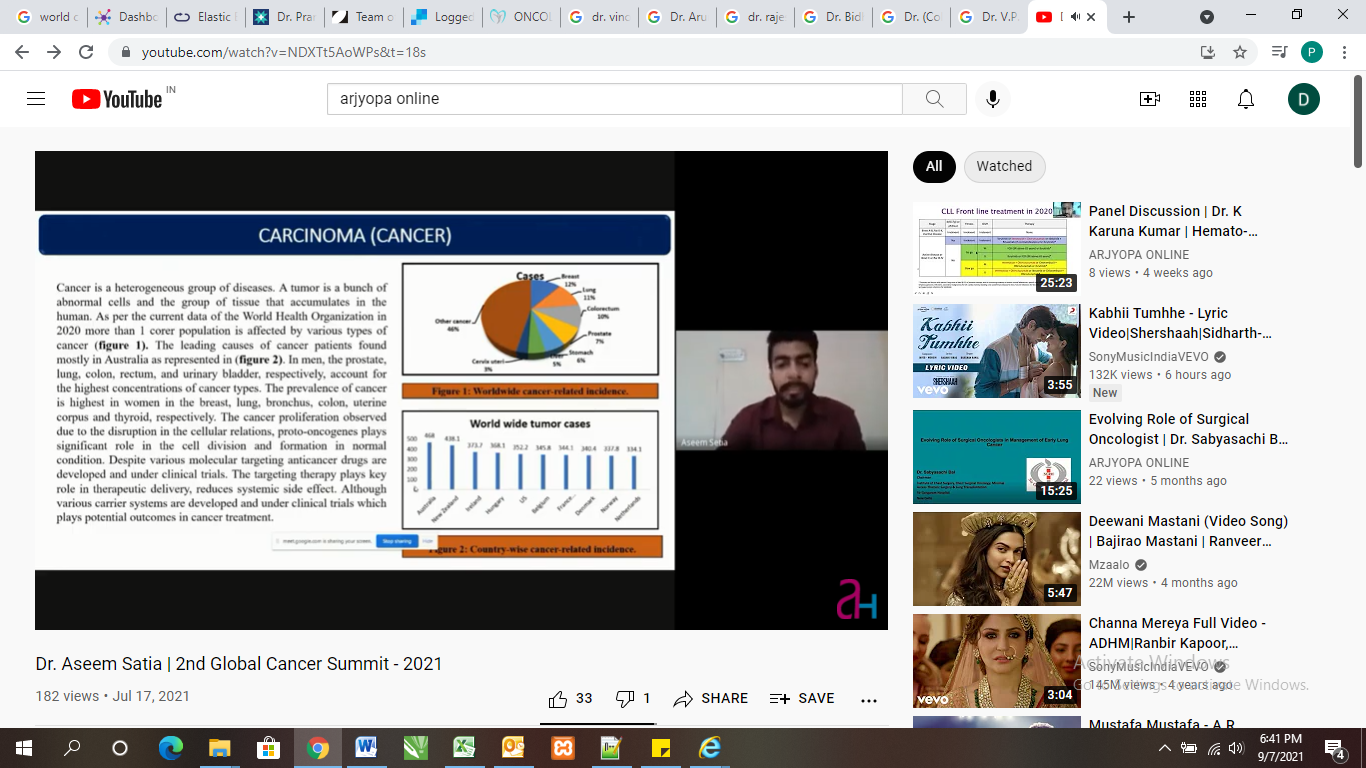This screenshot has height=768, width=1366.
Task: Like the video with thumbs up
Action: click(558, 699)
